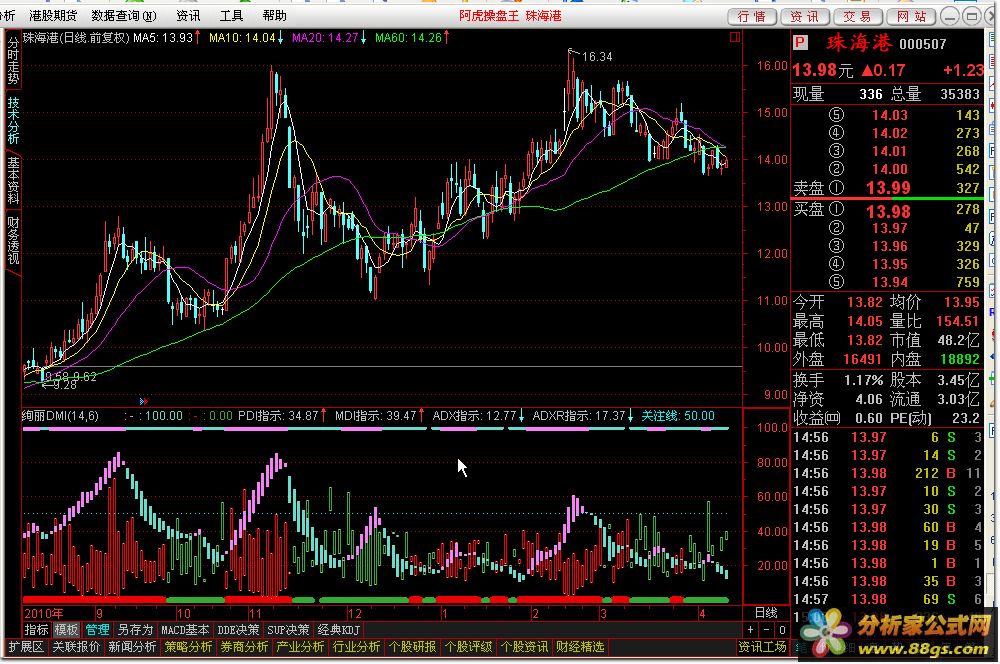Open the 个股评级 tab

469,647
